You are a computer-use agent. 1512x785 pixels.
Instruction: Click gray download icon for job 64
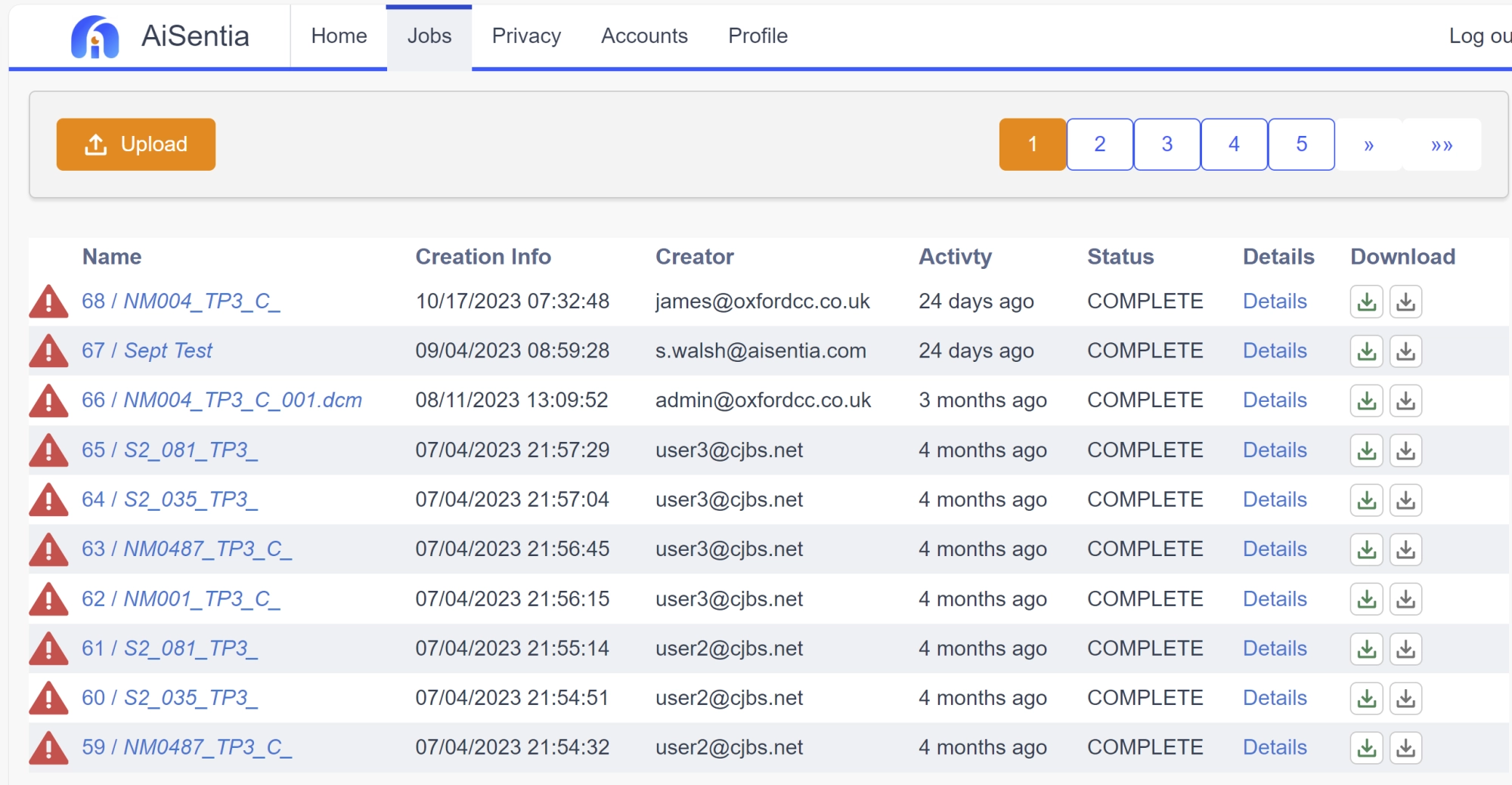(x=1405, y=500)
